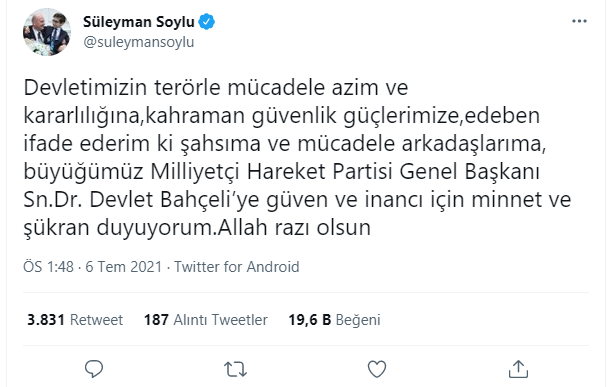Retweet using the arrows icon

coord(235,369)
